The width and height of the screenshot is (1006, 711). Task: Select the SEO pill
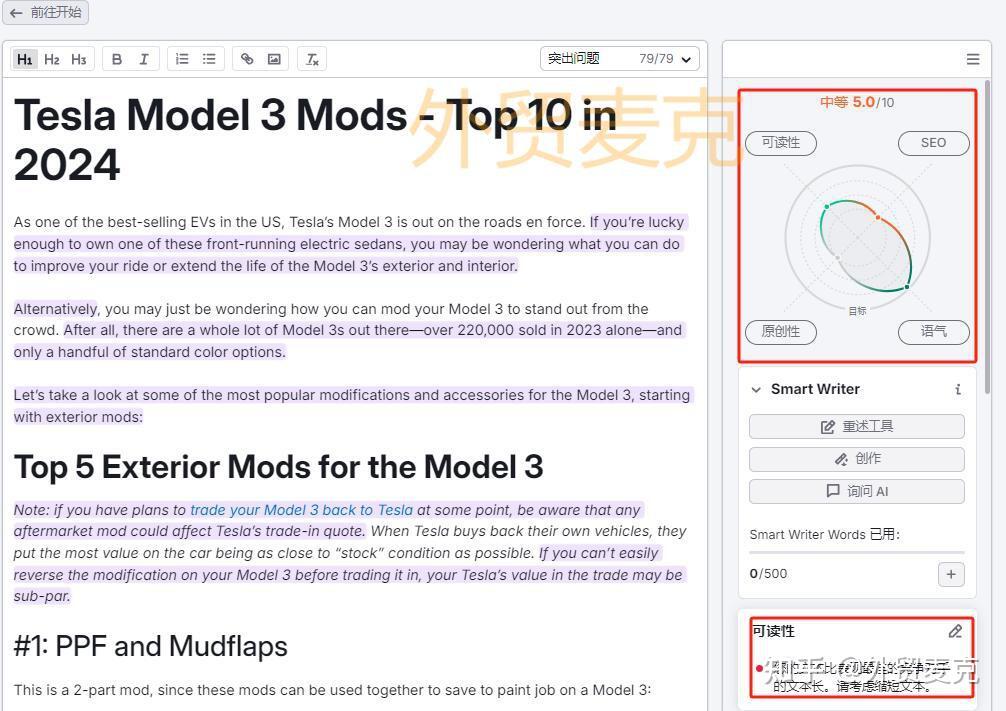(933, 143)
